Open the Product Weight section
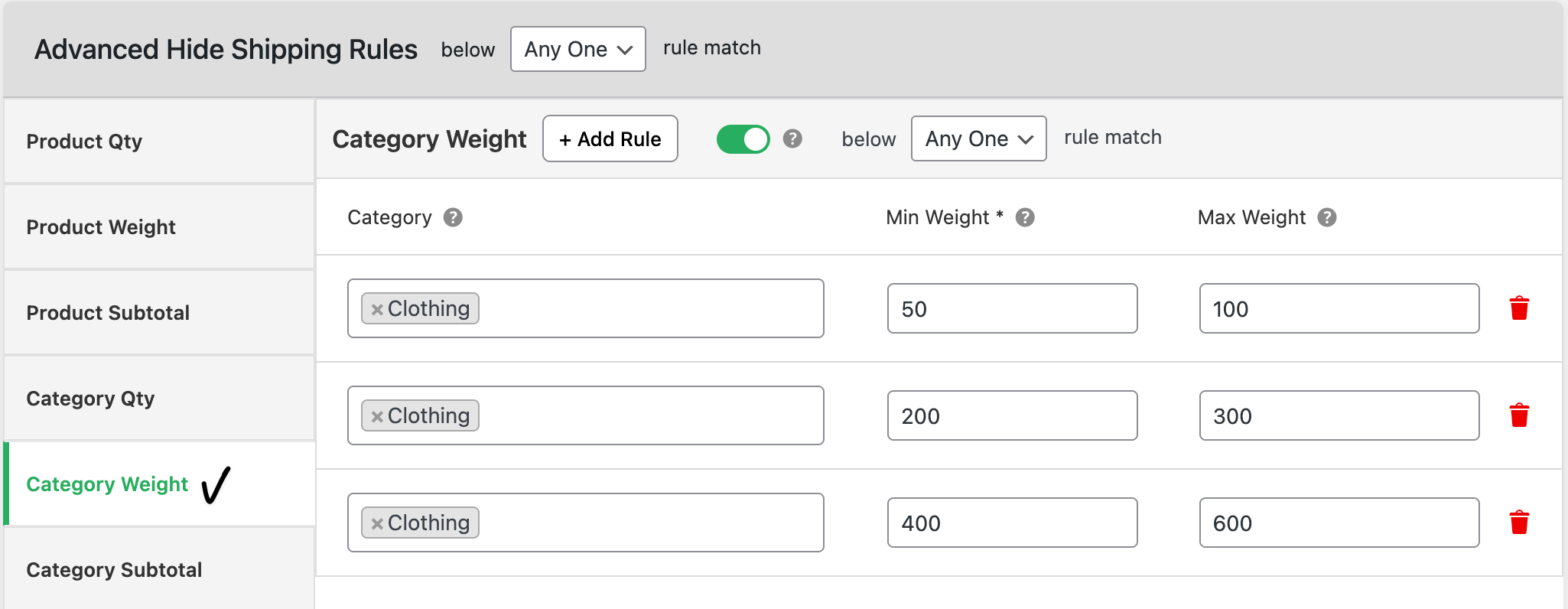Screen dimensions: 1568x609 click(x=101, y=227)
